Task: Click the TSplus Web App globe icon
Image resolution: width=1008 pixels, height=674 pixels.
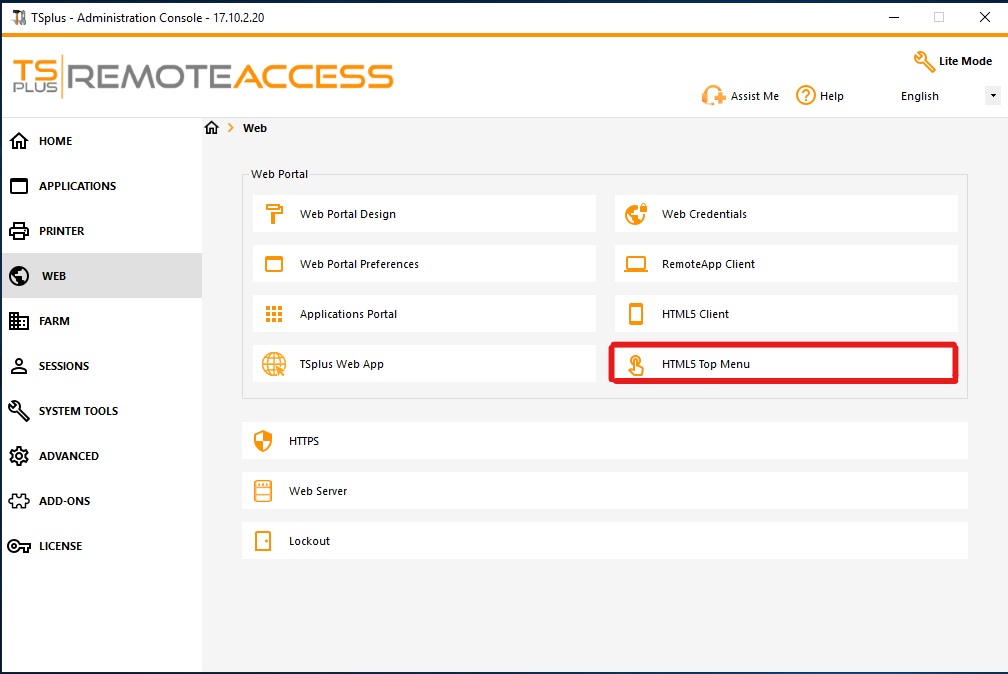Action: [274, 364]
